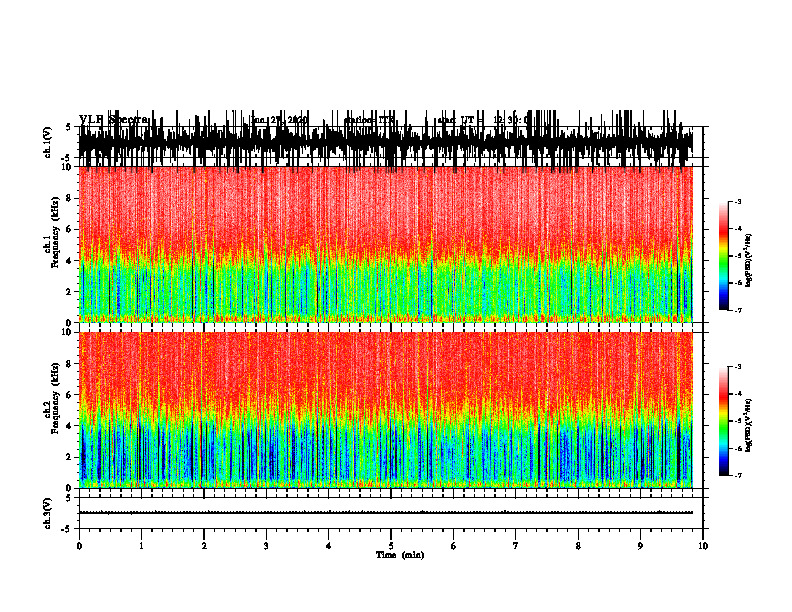Click inside the ch.2 spectrogram panel

pos(386,410)
